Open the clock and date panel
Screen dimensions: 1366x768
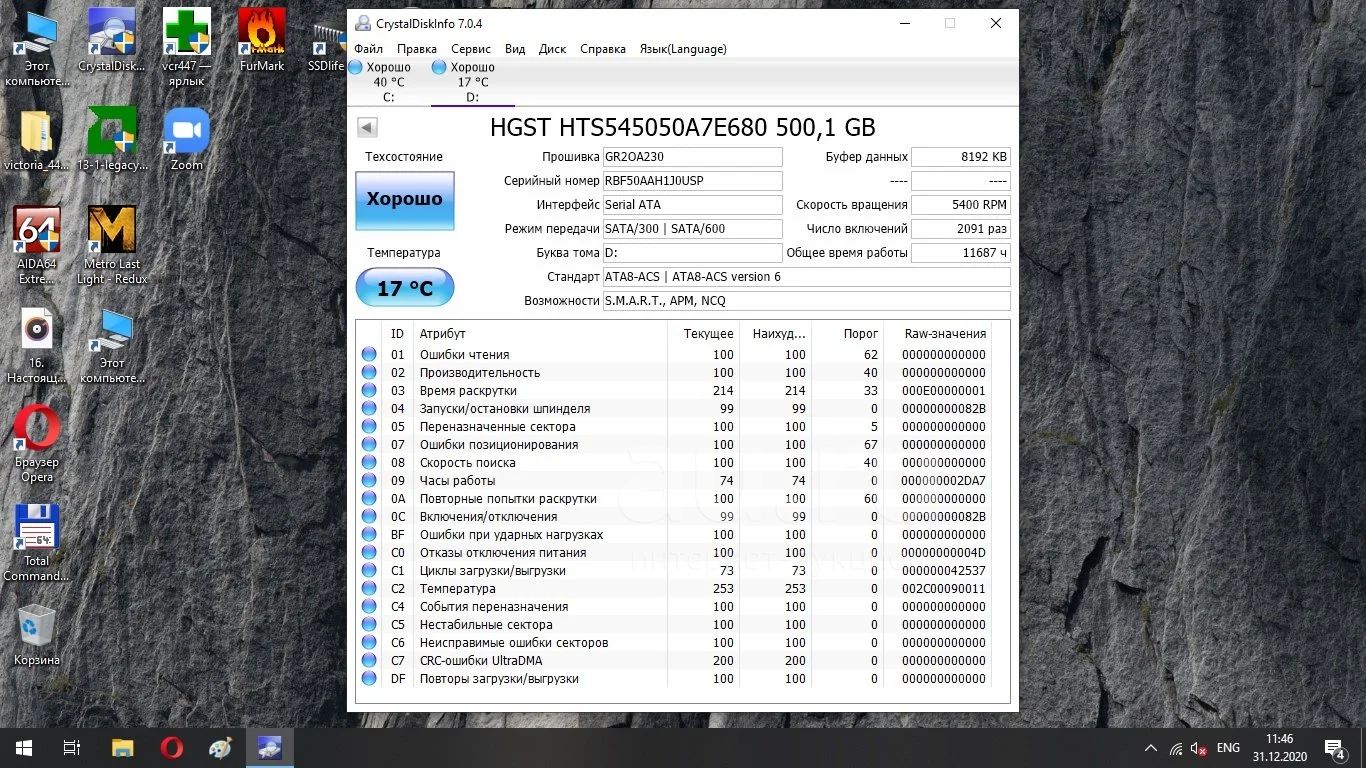click(x=1279, y=747)
